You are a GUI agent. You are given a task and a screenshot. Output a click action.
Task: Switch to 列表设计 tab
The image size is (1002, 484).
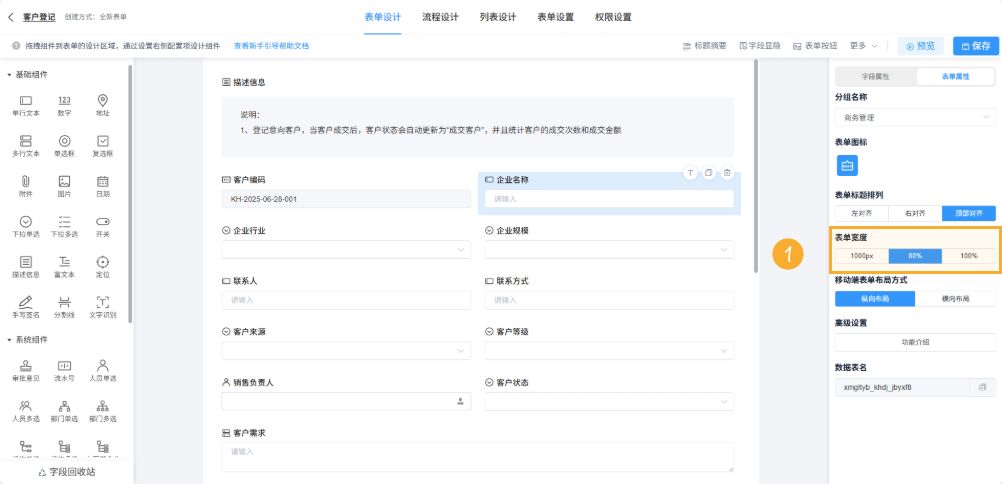point(498,17)
